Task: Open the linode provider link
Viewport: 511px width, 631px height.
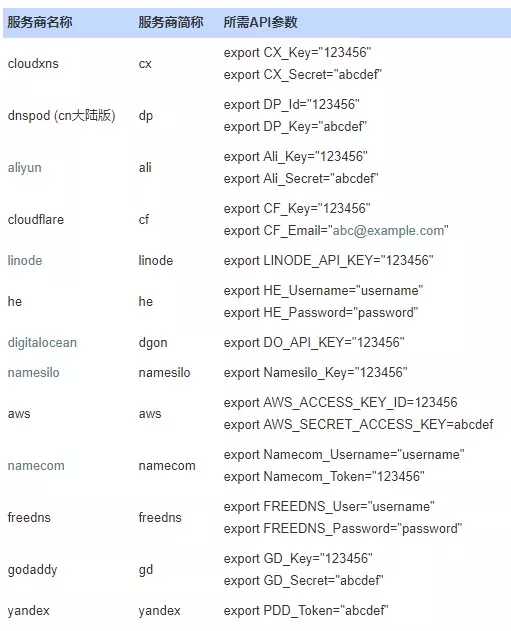Action: point(25,260)
